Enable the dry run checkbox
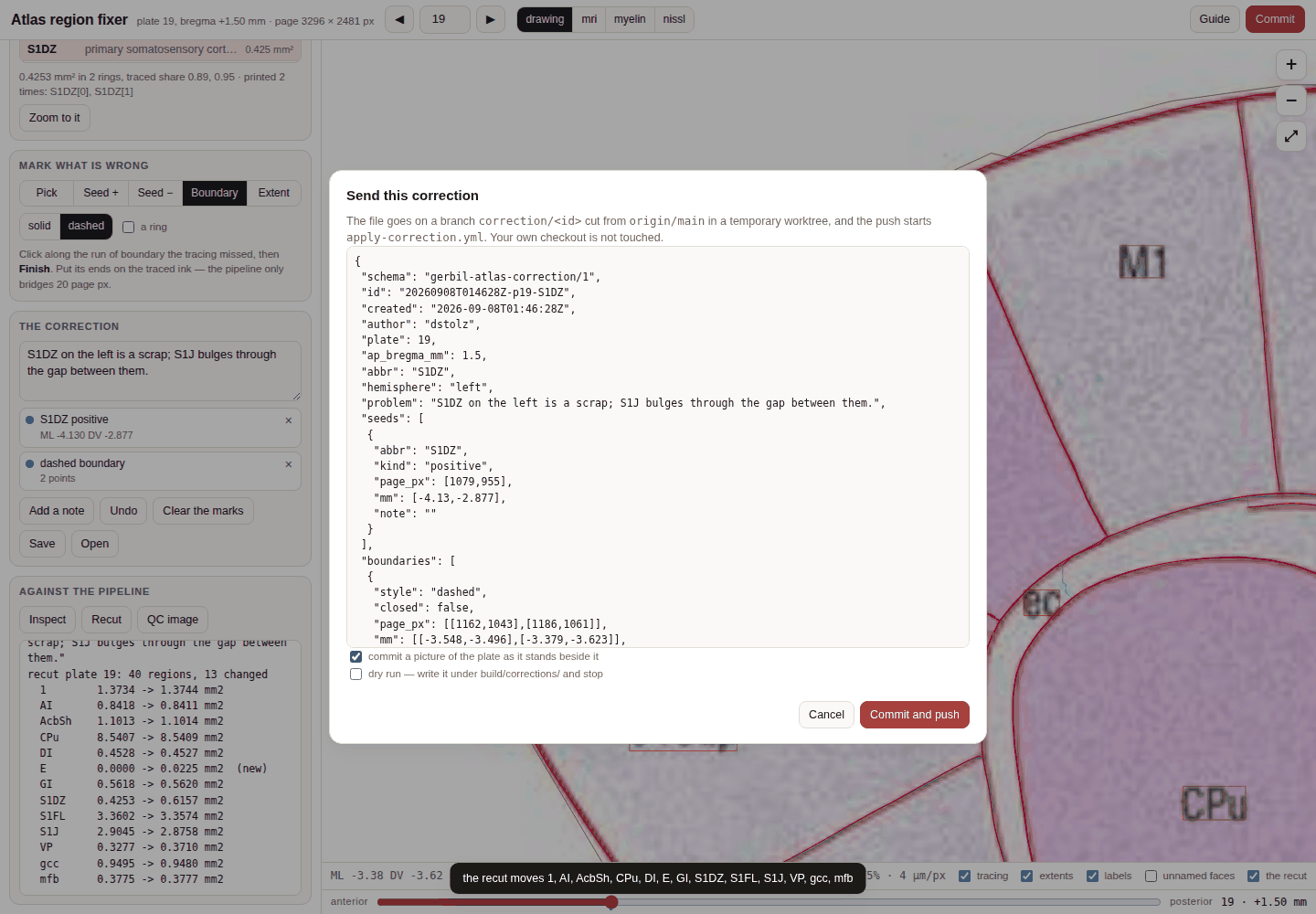 (x=356, y=674)
